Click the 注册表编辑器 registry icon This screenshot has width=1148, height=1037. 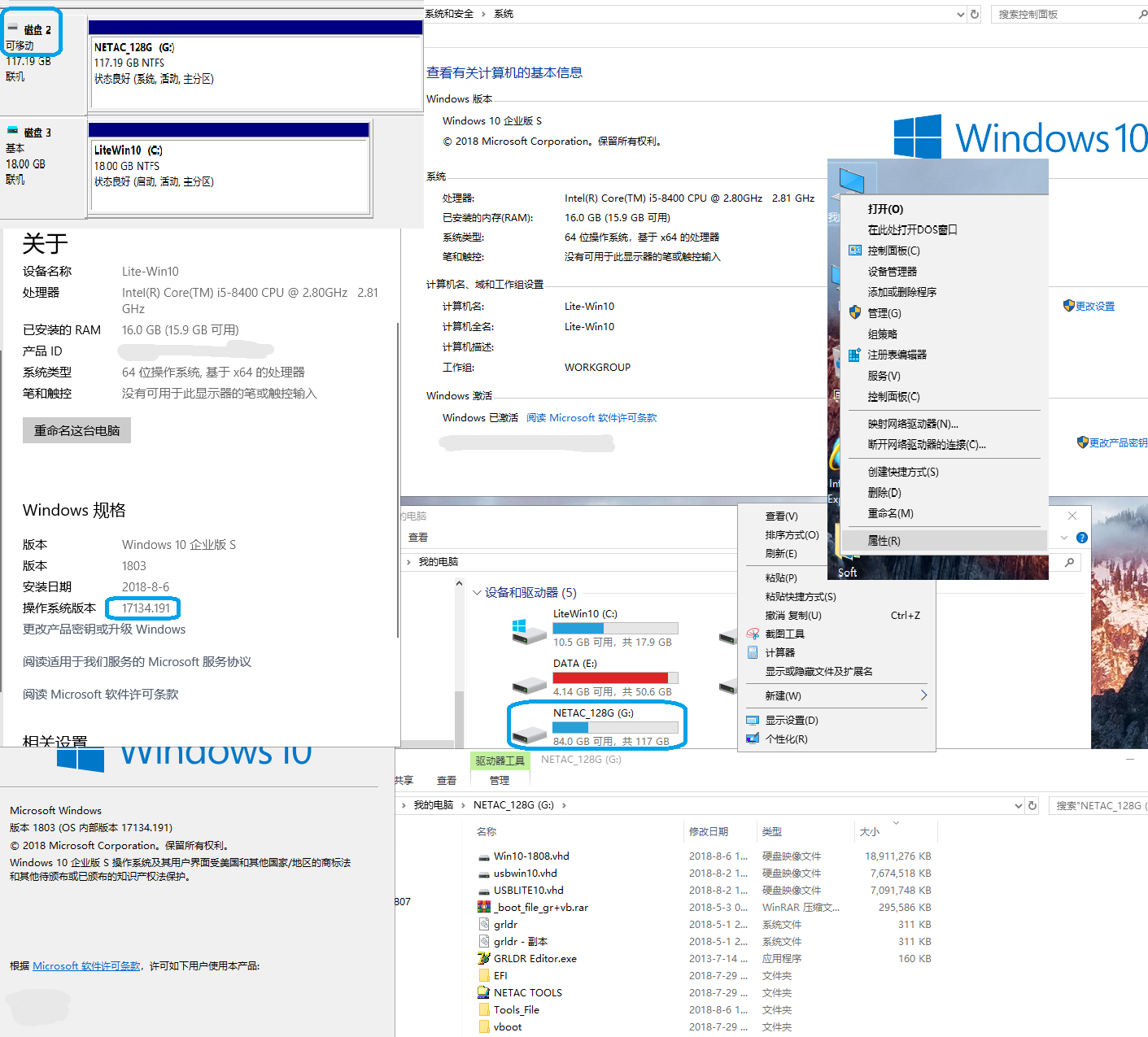(854, 355)
